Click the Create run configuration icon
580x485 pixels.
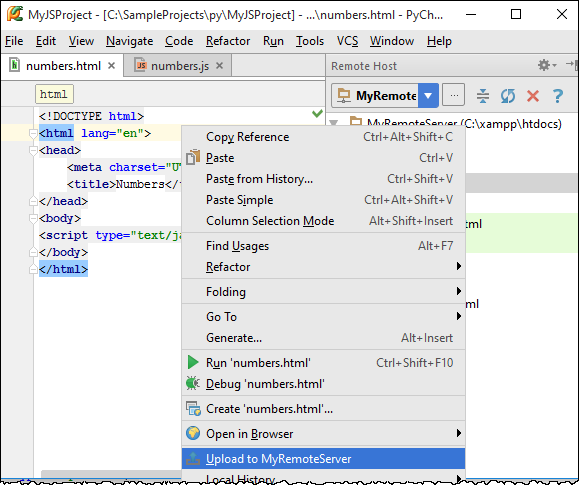tap(193, 408)
